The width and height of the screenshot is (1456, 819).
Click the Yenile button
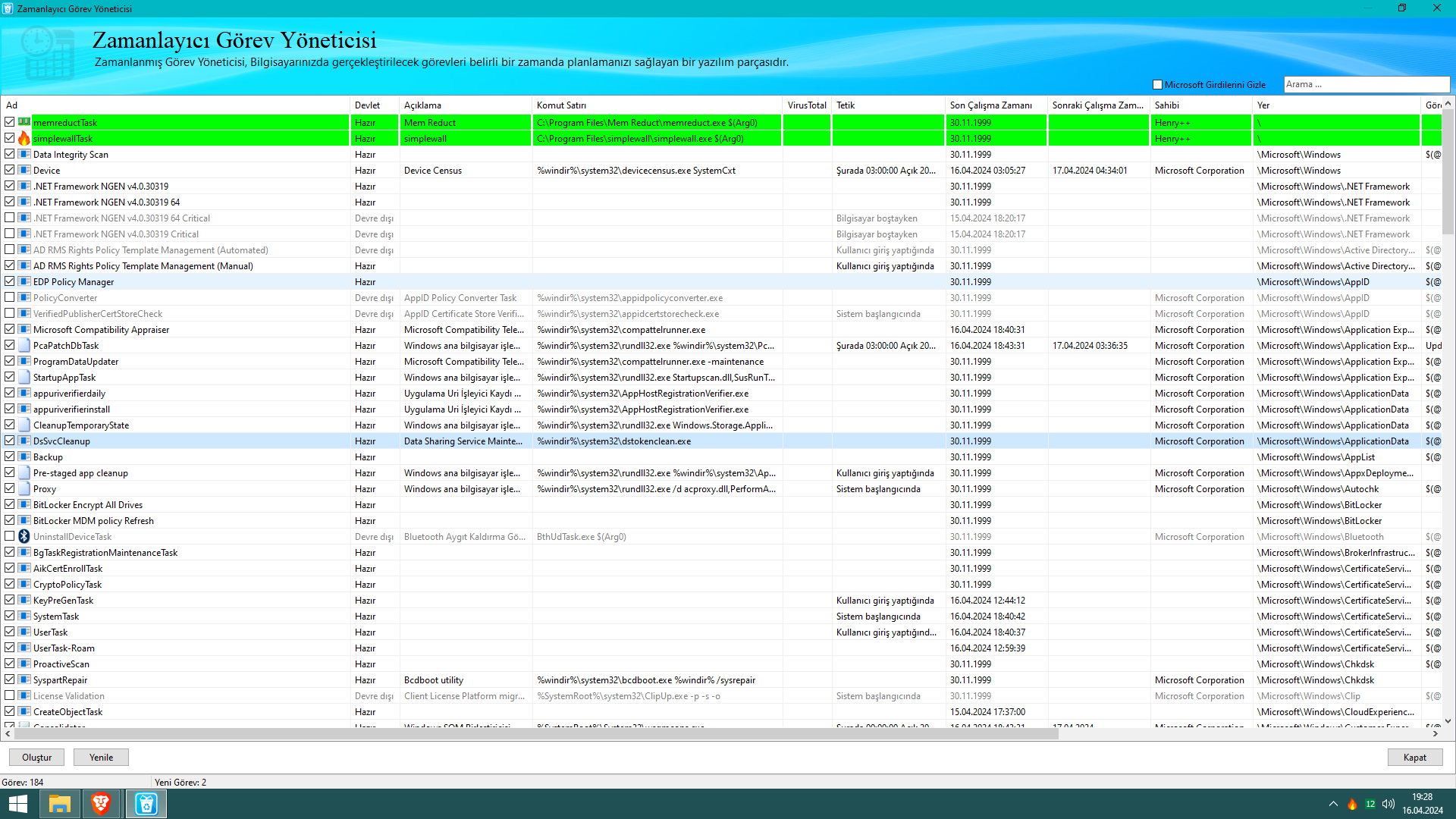(x=101, y=758)
